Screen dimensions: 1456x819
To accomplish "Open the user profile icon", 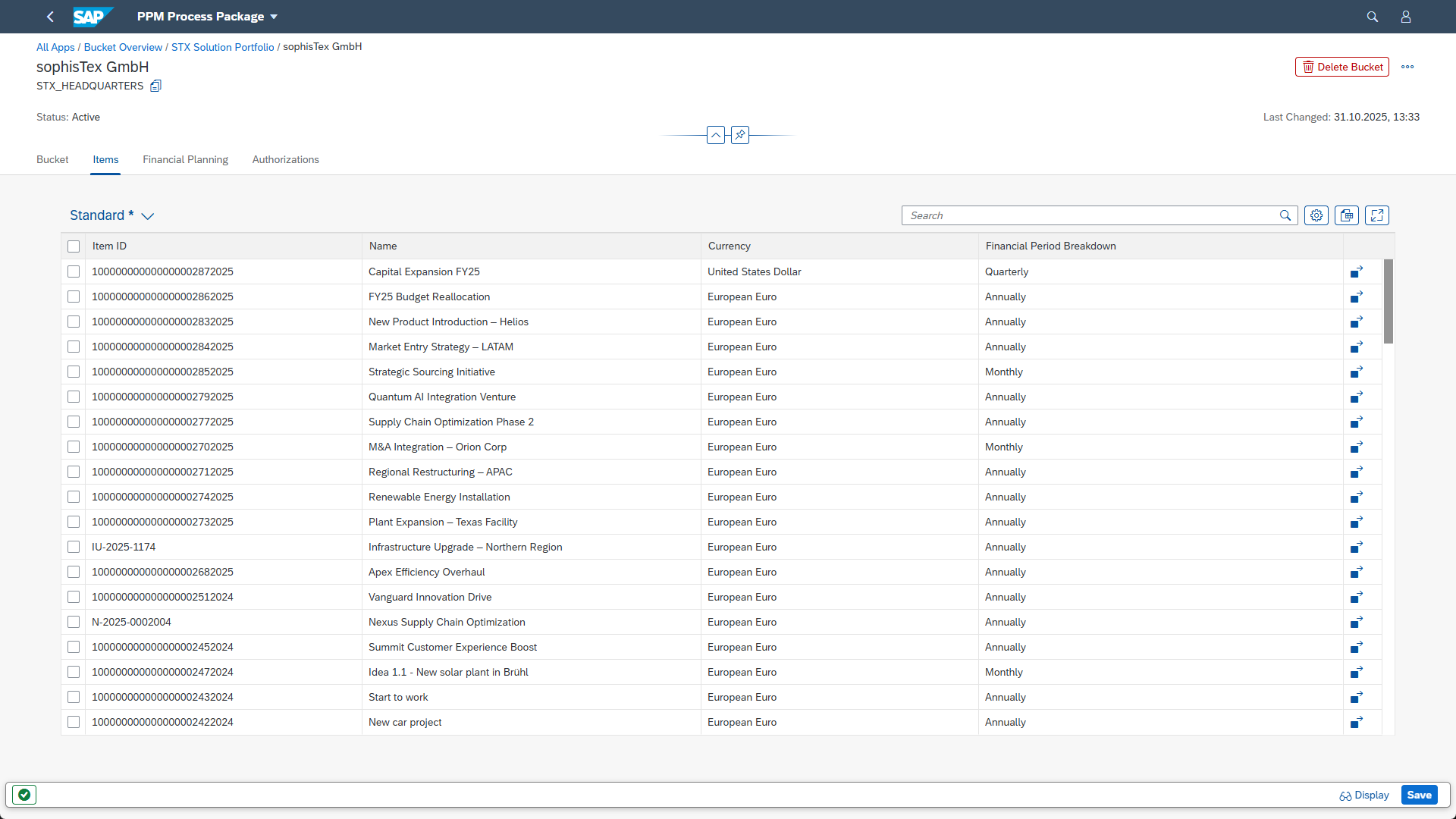I will [1405, 17].
